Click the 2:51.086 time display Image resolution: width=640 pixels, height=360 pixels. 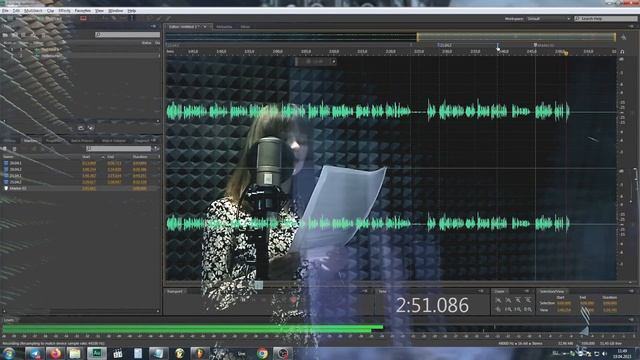432,305
